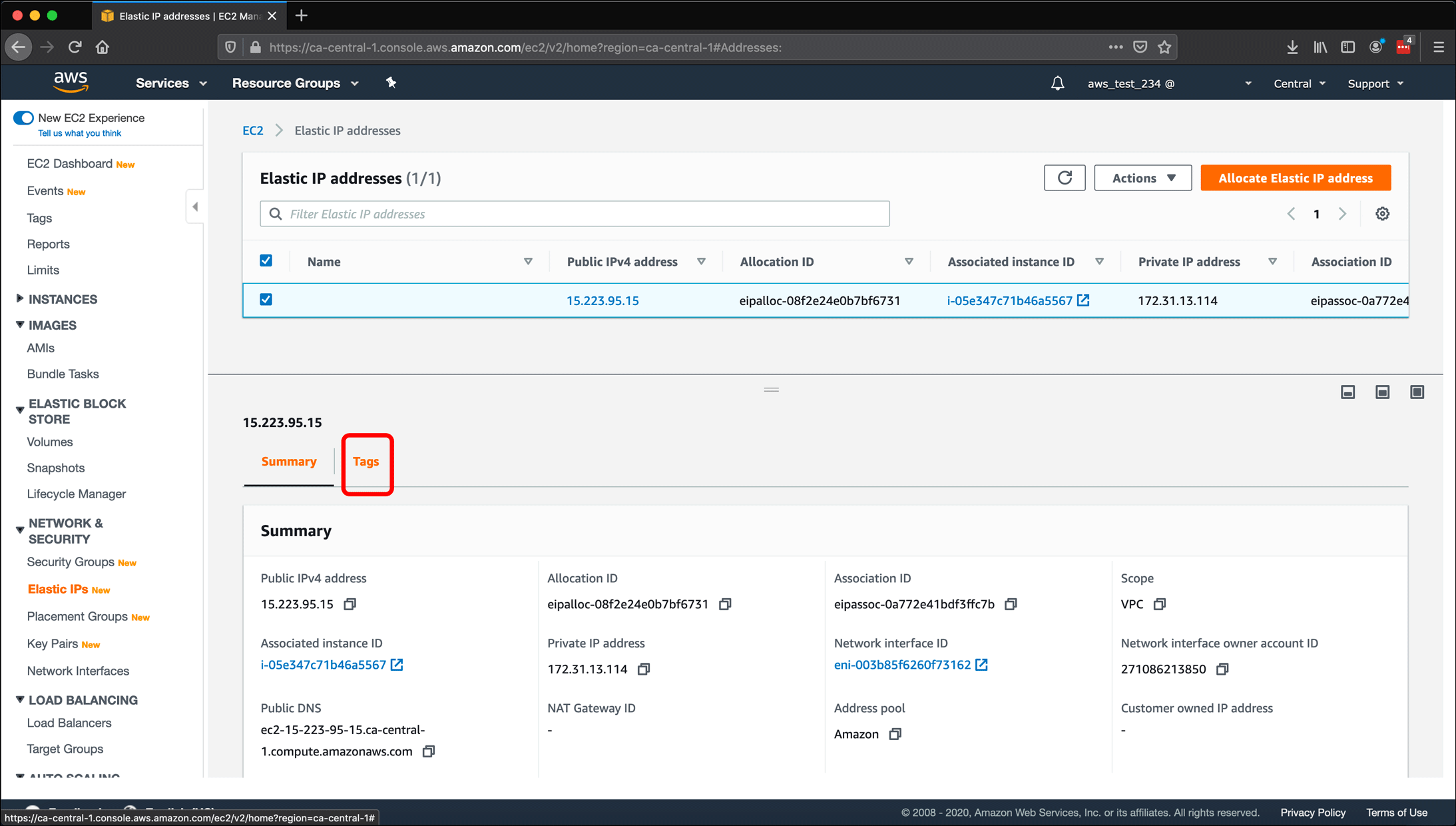
Task: Uncheck the 15.223.95.15 row checkbox
Action: point(266,299)
